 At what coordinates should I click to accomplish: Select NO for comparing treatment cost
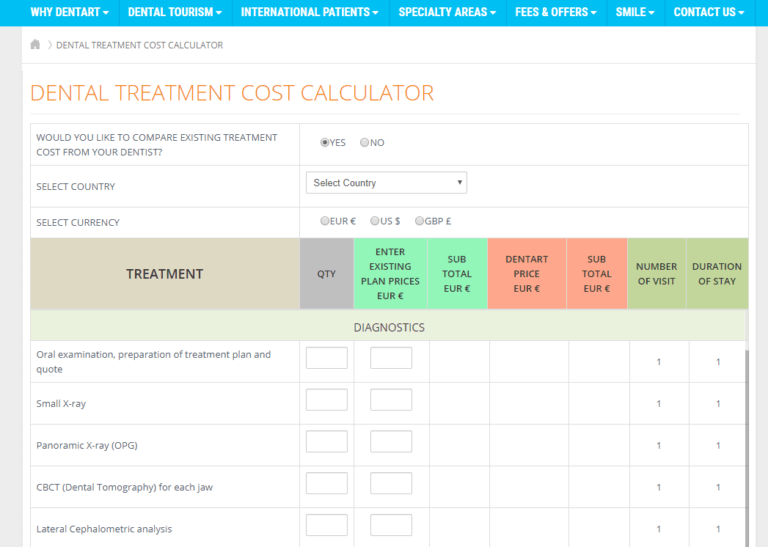[x=365, y=143]
